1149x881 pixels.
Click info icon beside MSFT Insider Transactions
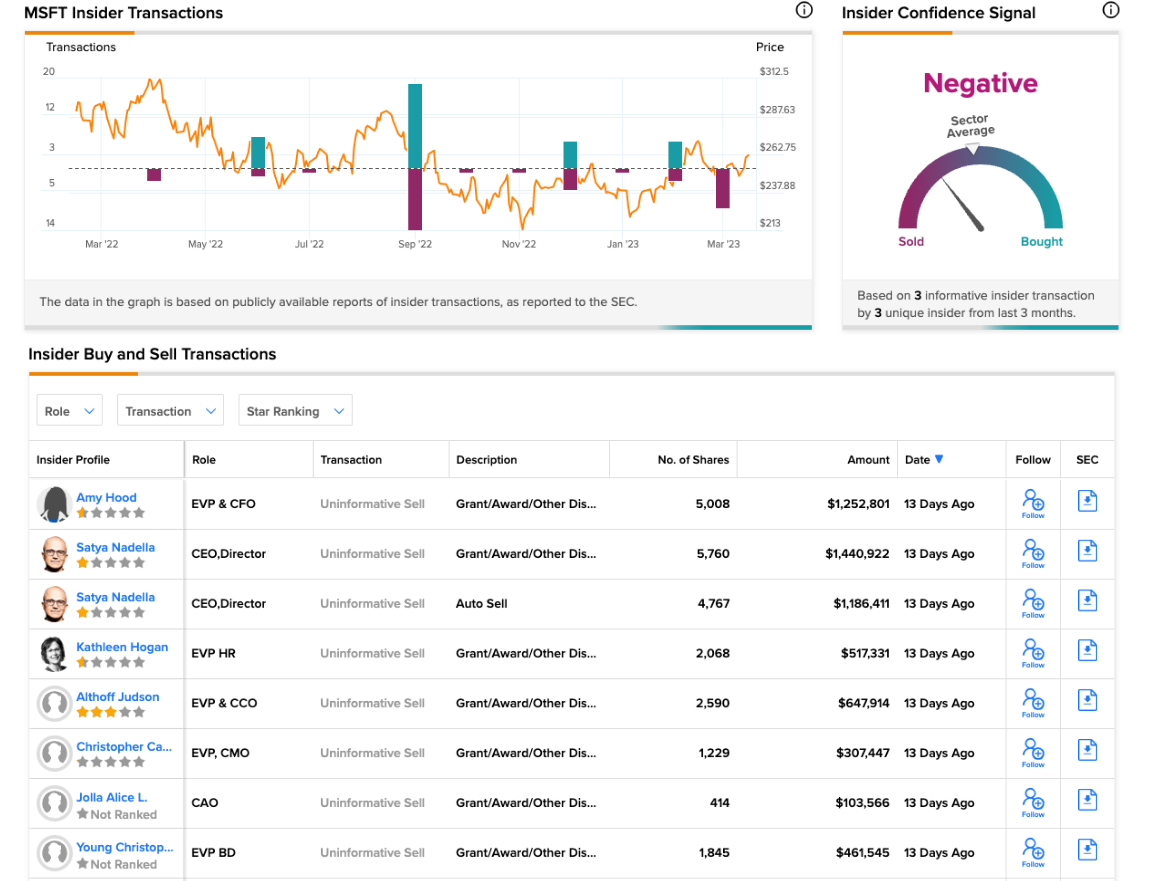tap(804, 10)
